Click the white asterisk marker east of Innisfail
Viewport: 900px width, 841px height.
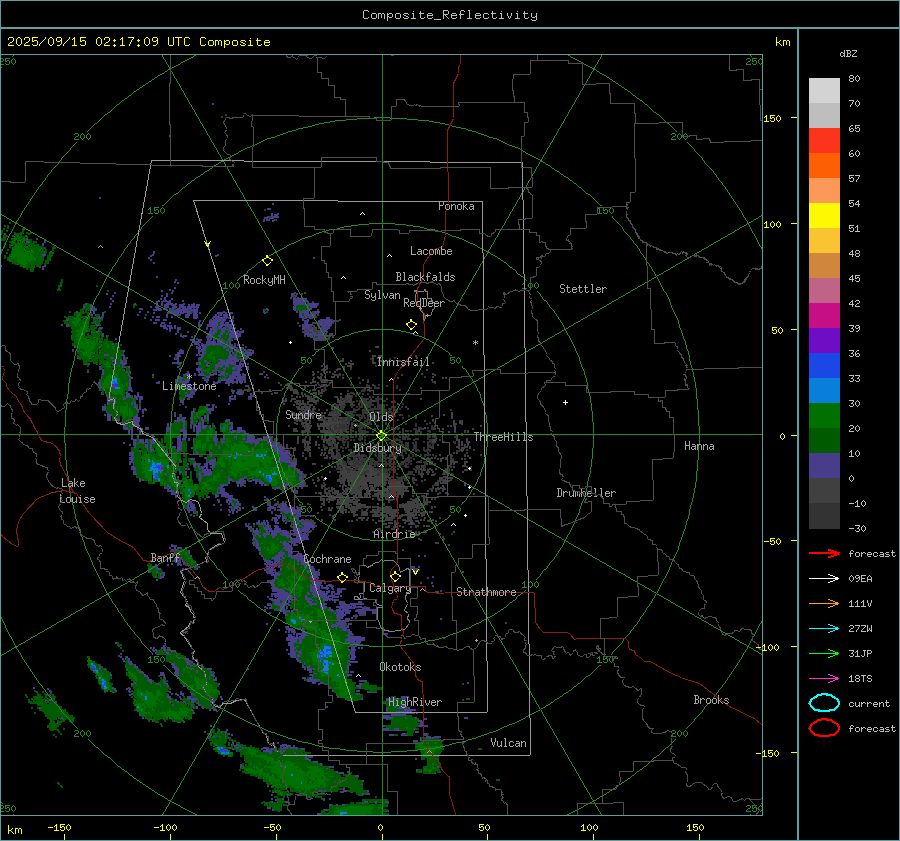tap(475, 343)
